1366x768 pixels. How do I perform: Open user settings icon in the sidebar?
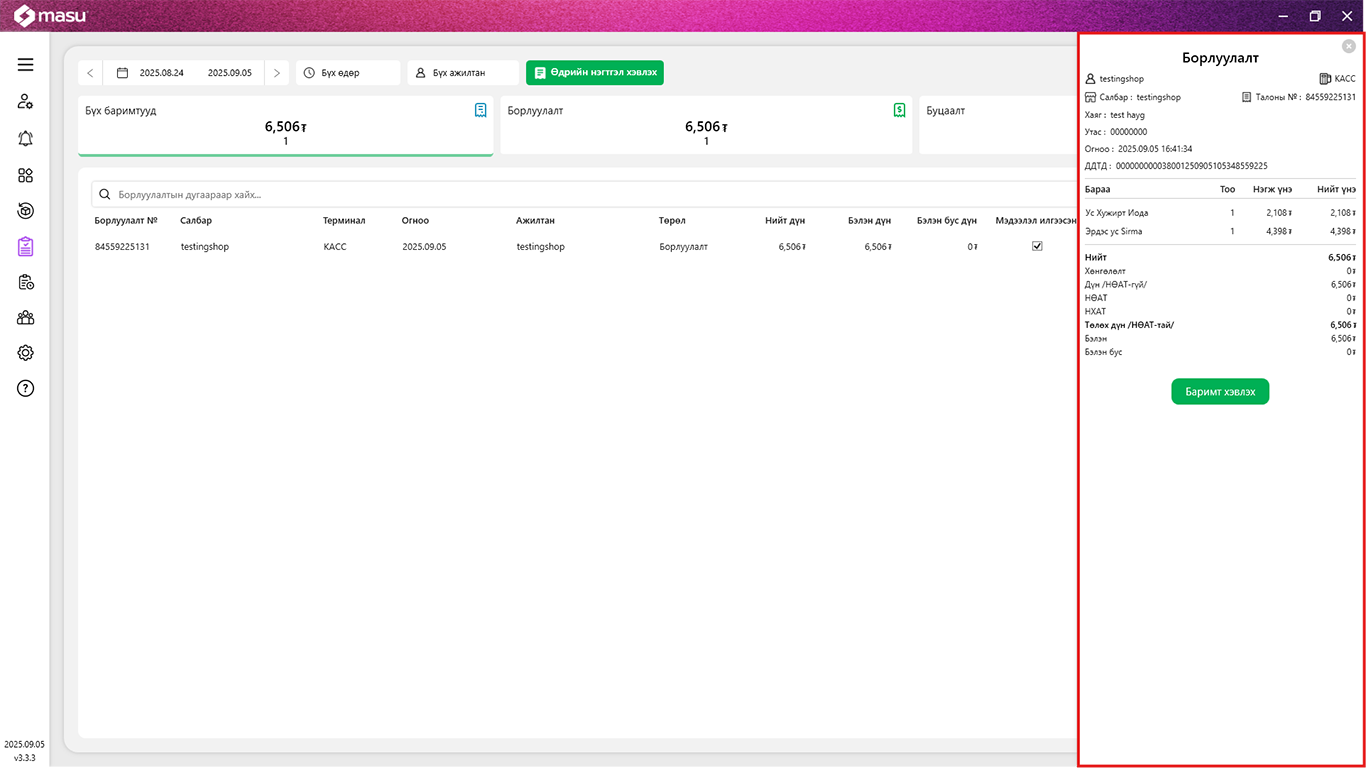[26, 102]
